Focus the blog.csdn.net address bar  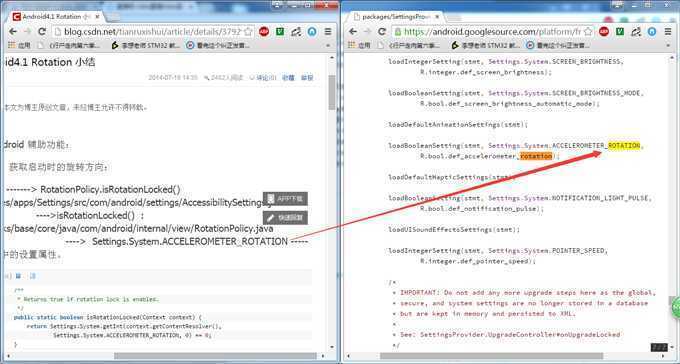click(152, 31)
